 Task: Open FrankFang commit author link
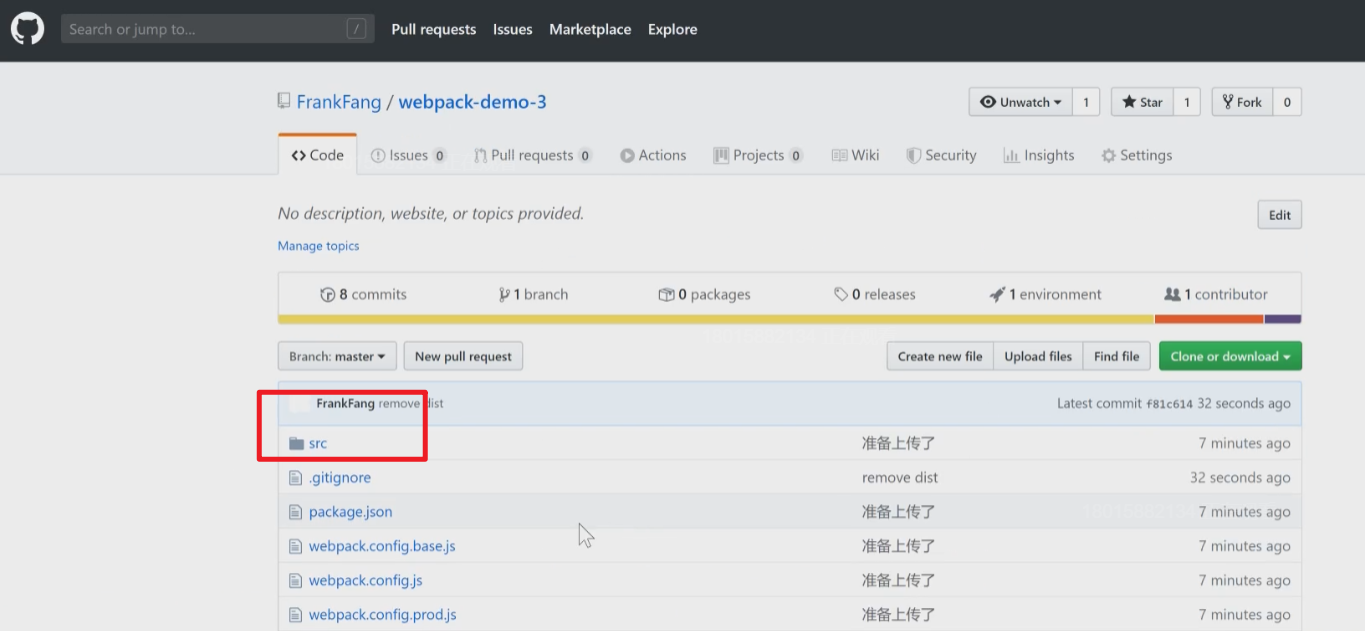(345, 404)
